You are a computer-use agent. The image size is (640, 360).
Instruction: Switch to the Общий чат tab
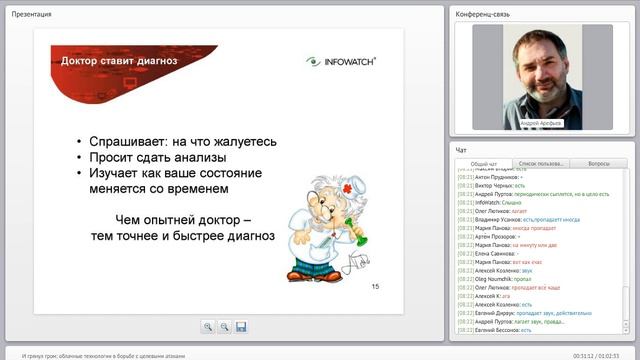pos(484,164)
